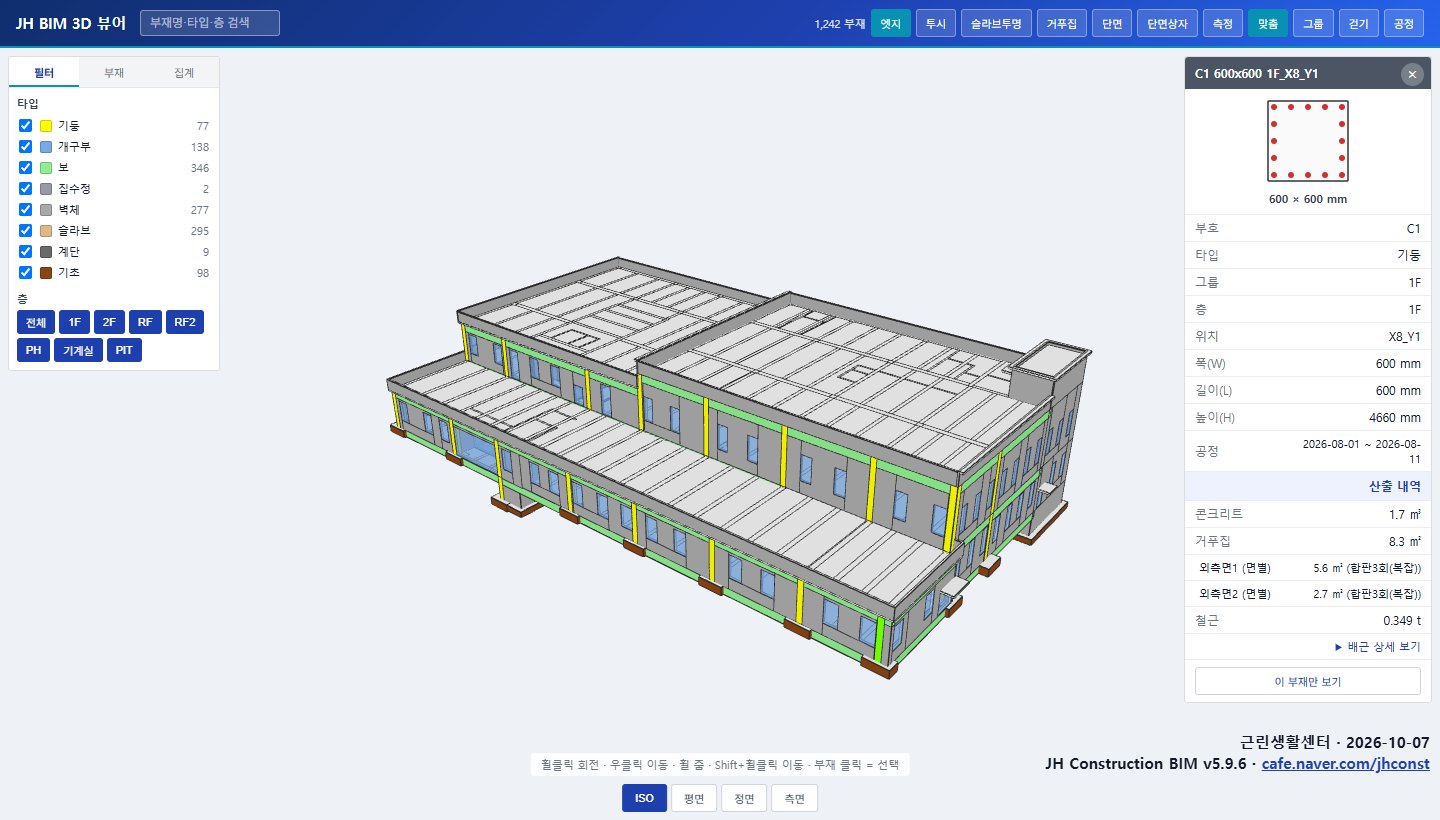This screenshot has width=1440, height=820.
Task: Toggle the 거푸집 formwork display
Action: pyautogui.click(x=1061, y=23)
